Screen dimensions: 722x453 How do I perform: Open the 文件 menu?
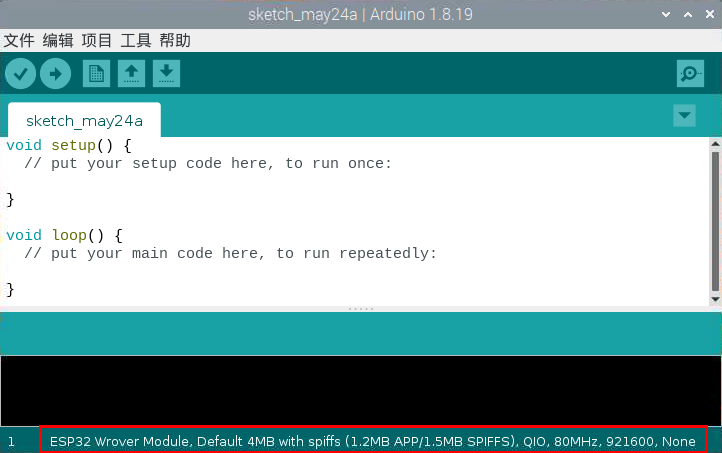tap(19, 41)
